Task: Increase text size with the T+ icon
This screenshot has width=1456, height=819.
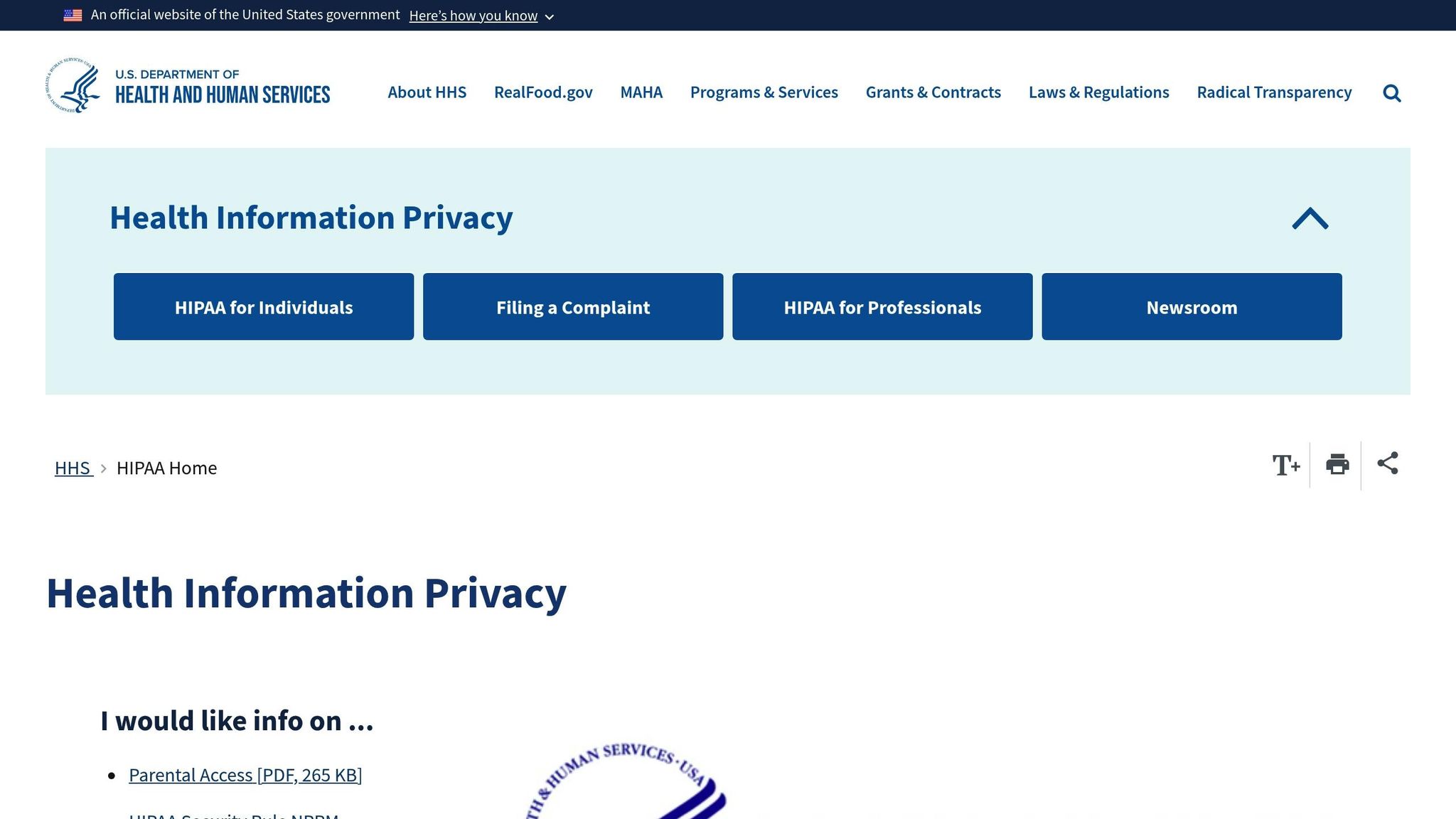Action: [x=1287, y=465]
